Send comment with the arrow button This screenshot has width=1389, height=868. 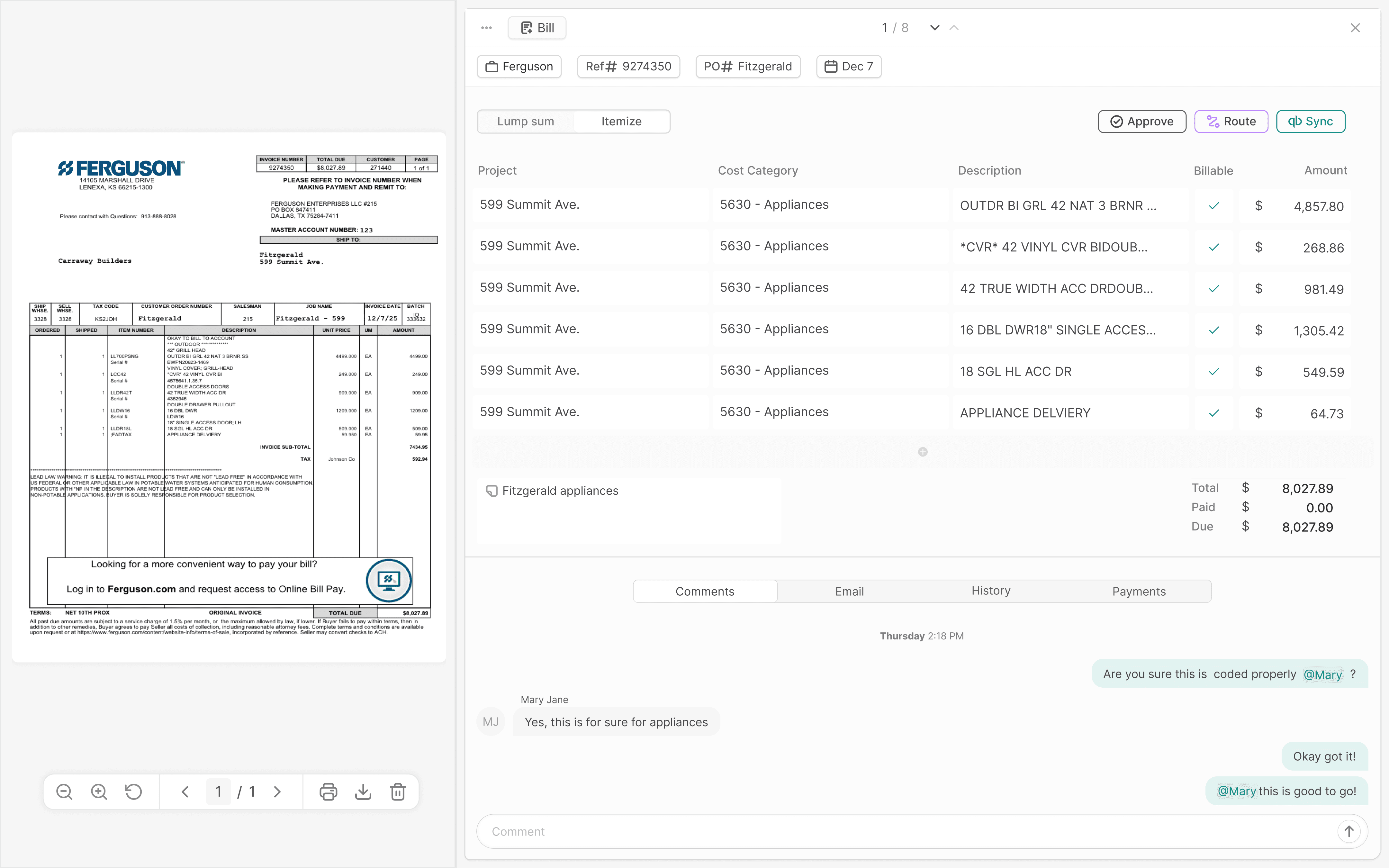coord(1349,831)
